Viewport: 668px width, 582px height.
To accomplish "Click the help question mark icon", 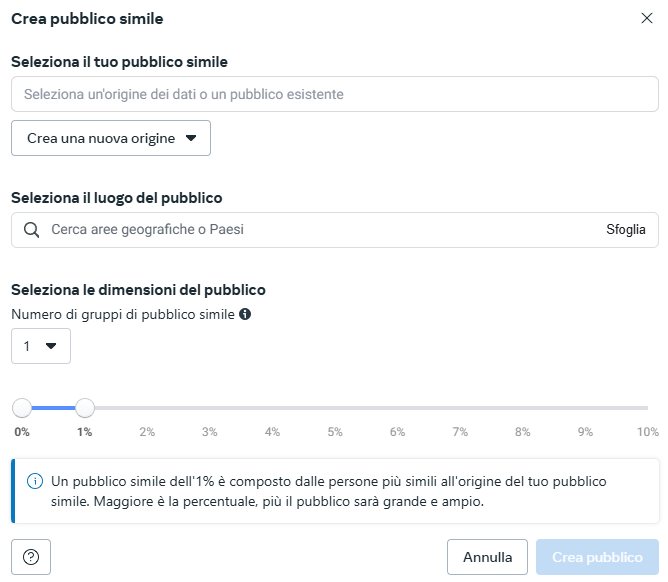I will point(31,557).
